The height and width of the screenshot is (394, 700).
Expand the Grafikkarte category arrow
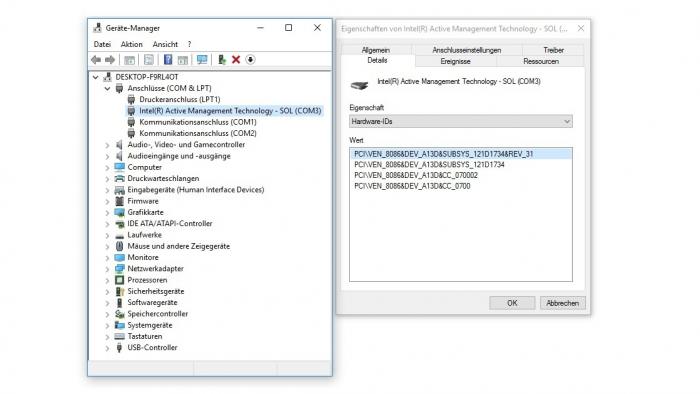point(107,213)
